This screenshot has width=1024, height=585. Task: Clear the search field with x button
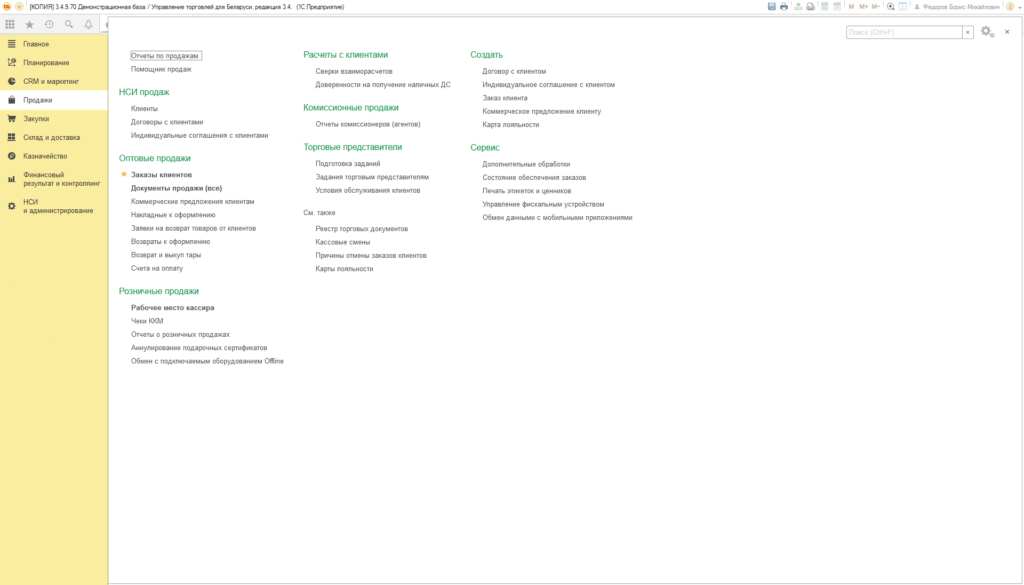point(968,32)
